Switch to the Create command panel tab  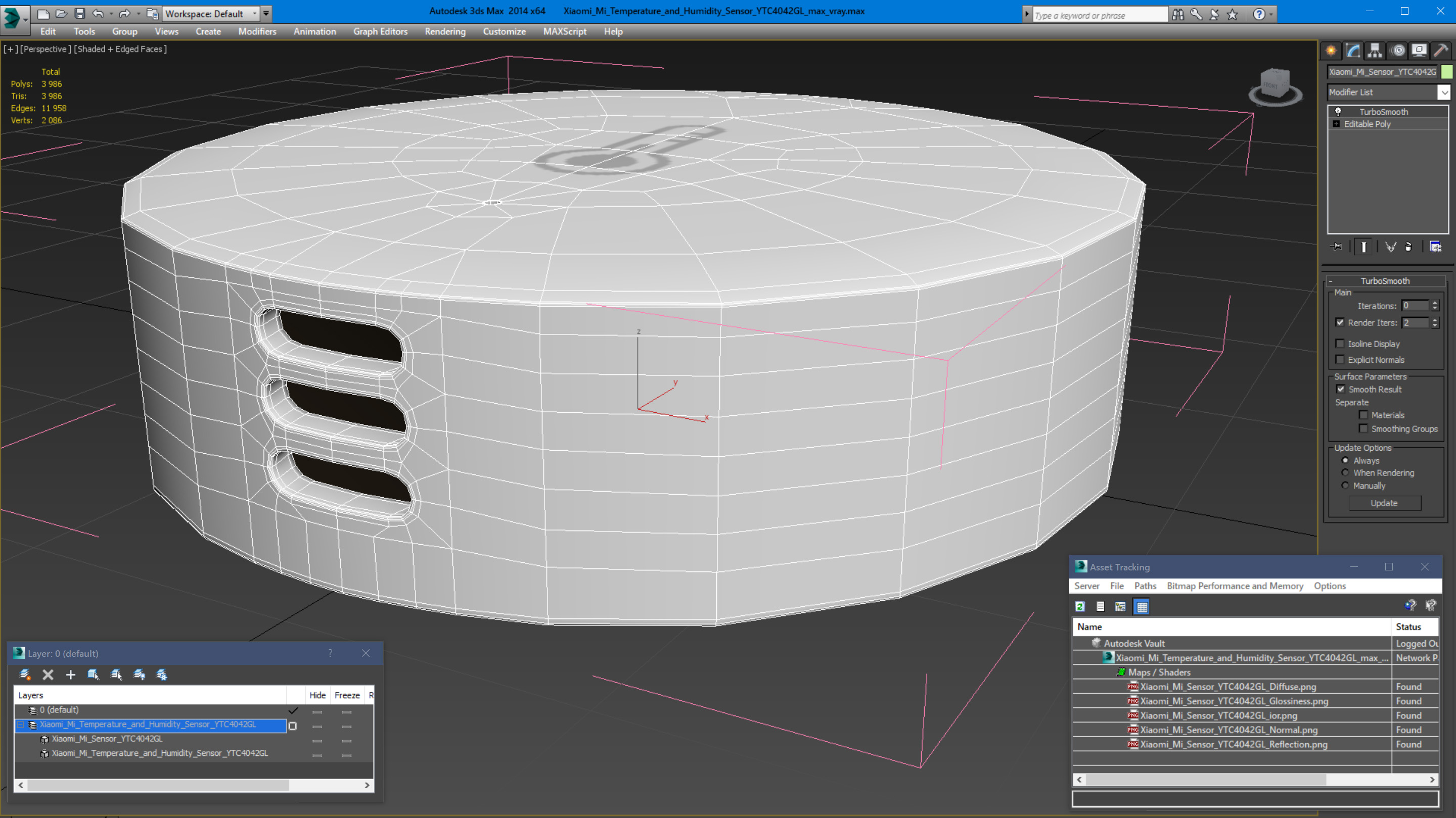tap(1331, 51)
